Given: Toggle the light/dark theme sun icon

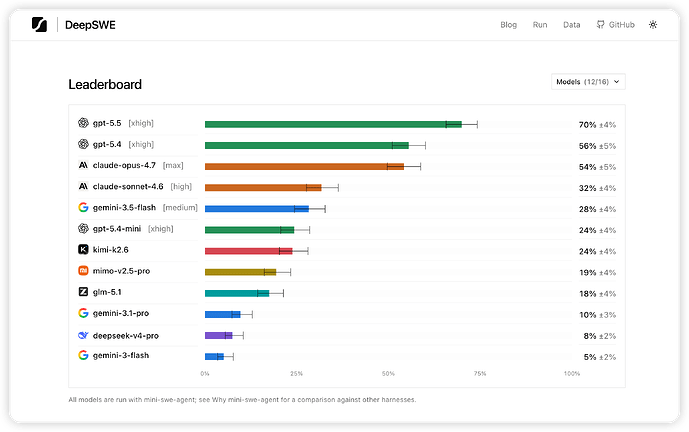Looking at the screenshot, I should 653,25.
